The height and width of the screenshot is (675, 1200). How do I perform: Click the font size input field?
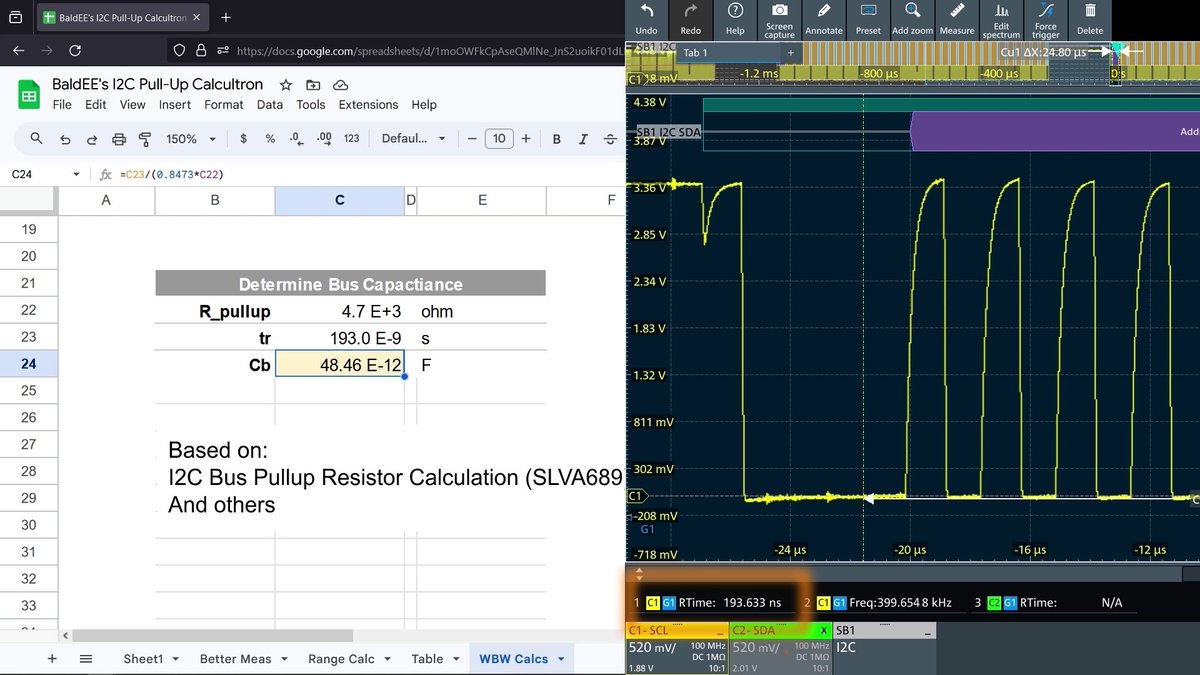[x=499, y=139]
